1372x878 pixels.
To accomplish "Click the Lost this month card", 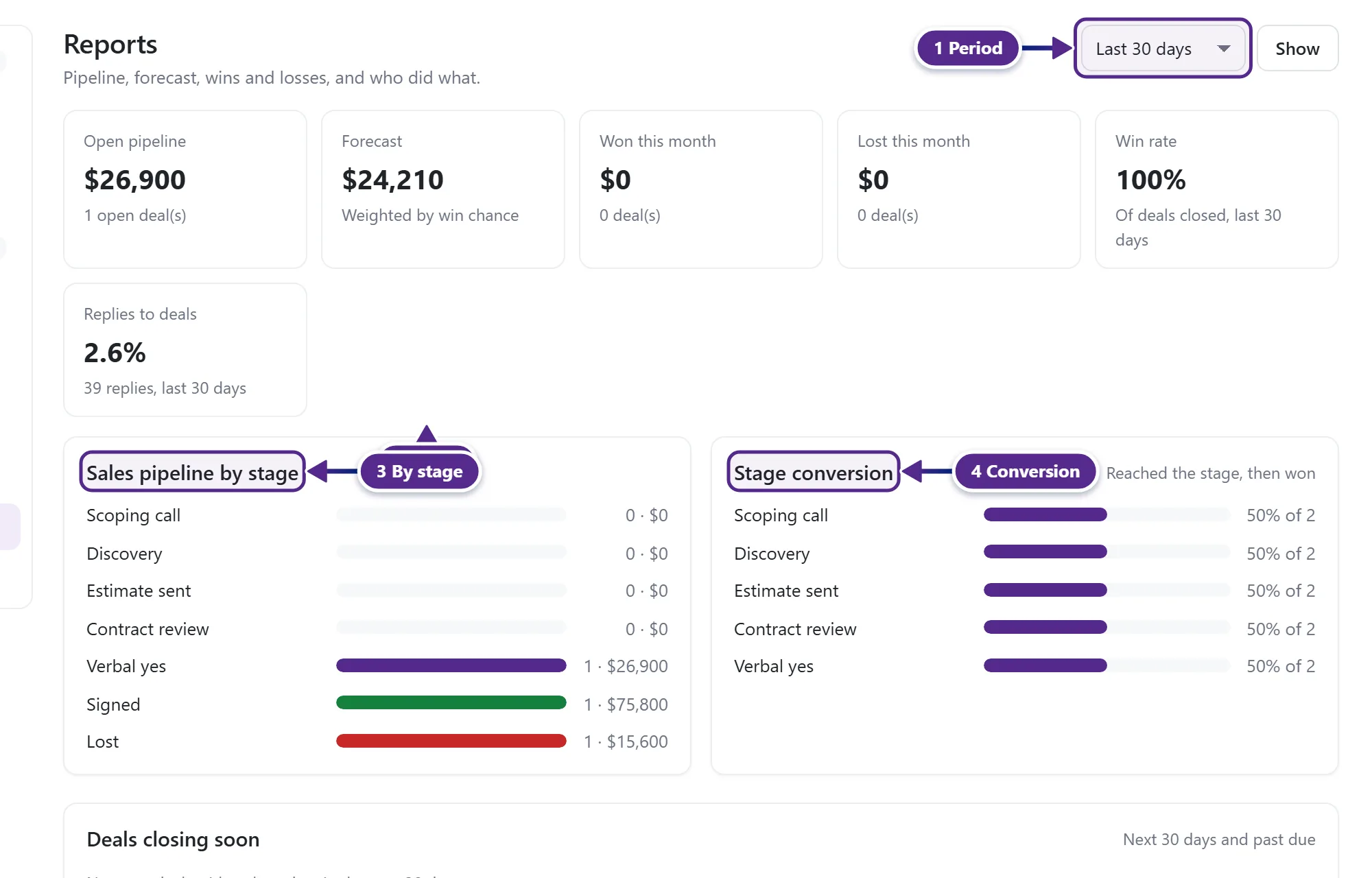I will (959, 189).
